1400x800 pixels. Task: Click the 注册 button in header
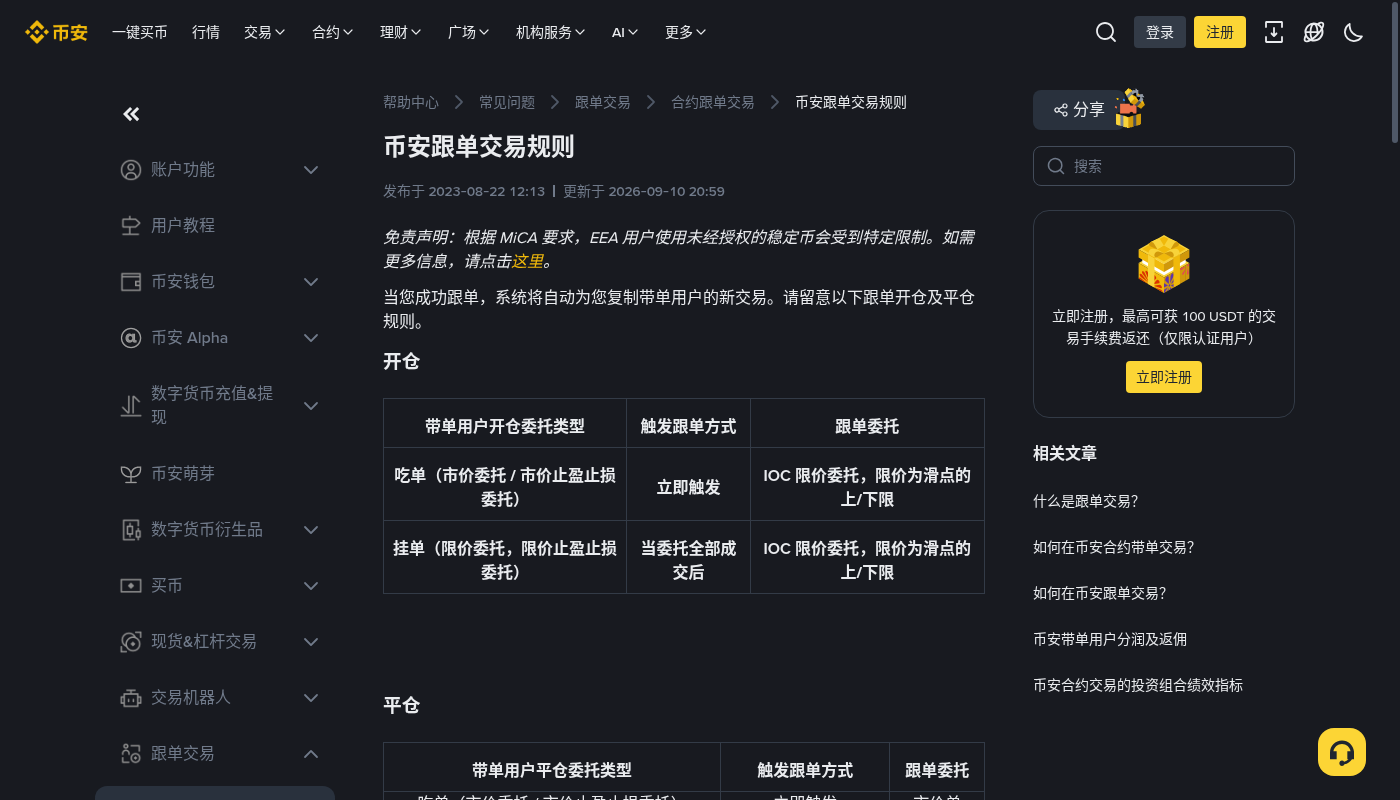(x=1220, y=32)
